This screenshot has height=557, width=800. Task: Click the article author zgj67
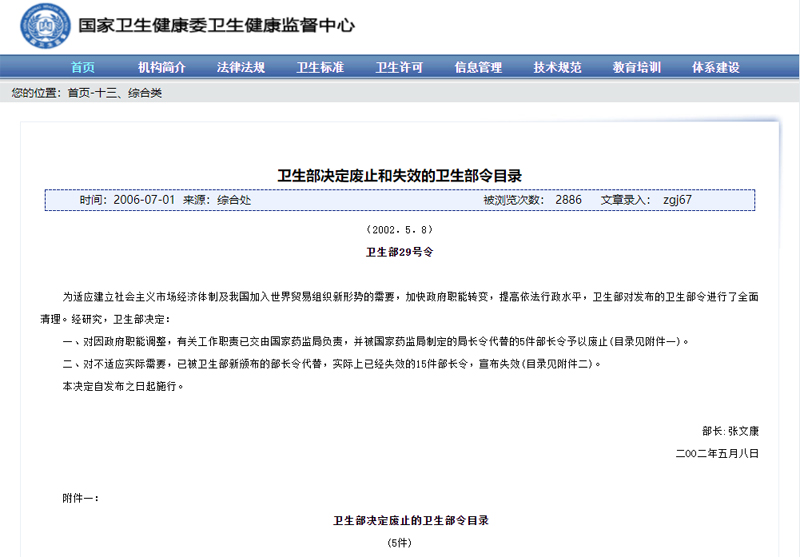(677, 200)
